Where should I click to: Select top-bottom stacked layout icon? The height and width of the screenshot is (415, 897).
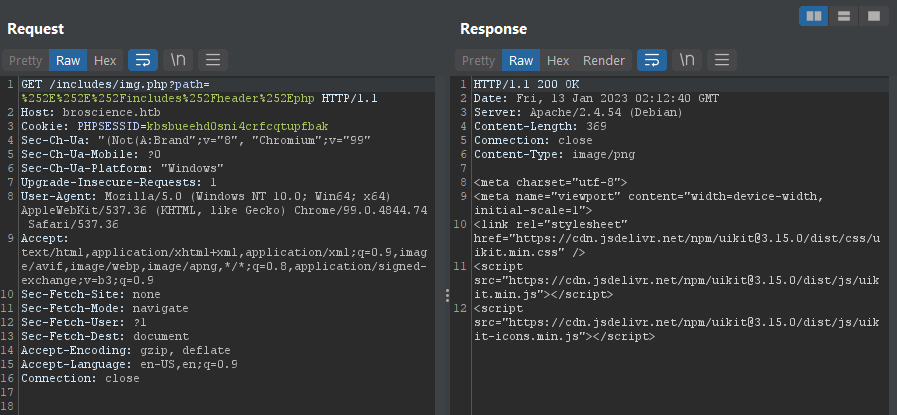[x=843, y=16]
